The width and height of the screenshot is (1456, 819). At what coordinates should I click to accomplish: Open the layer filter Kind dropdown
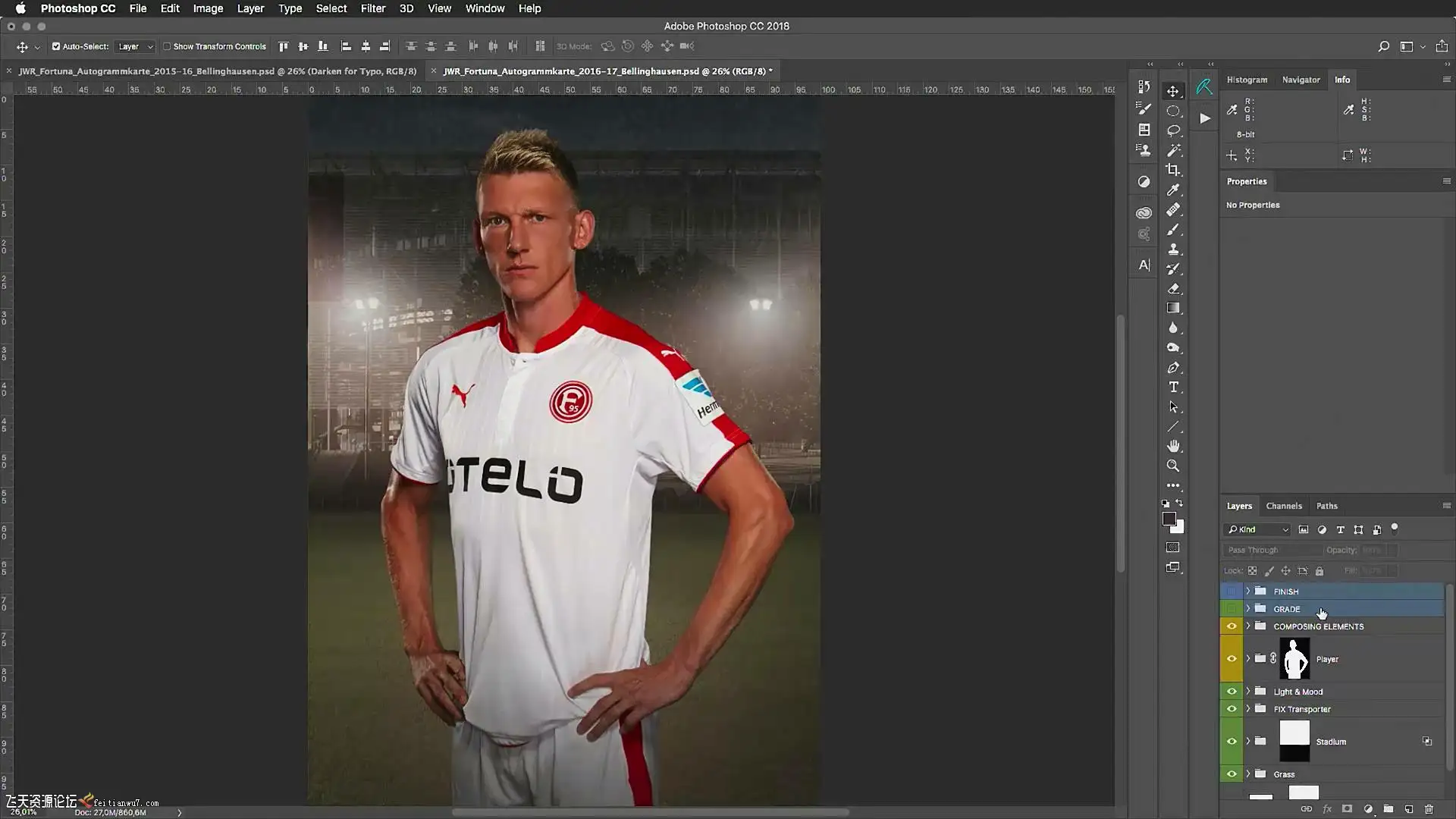pos(1257,529)
